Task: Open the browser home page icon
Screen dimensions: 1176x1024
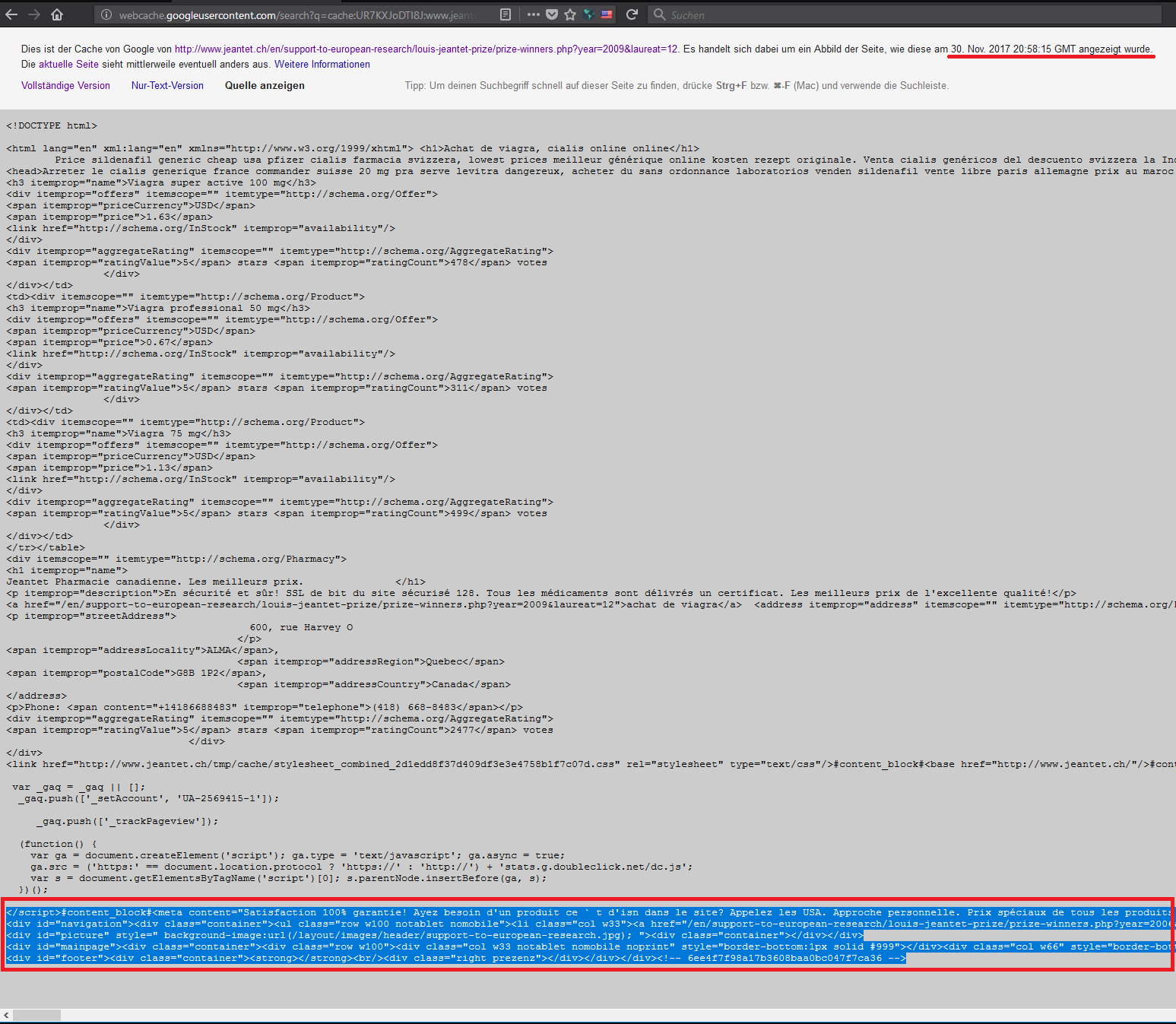Action: click(57, 14)
